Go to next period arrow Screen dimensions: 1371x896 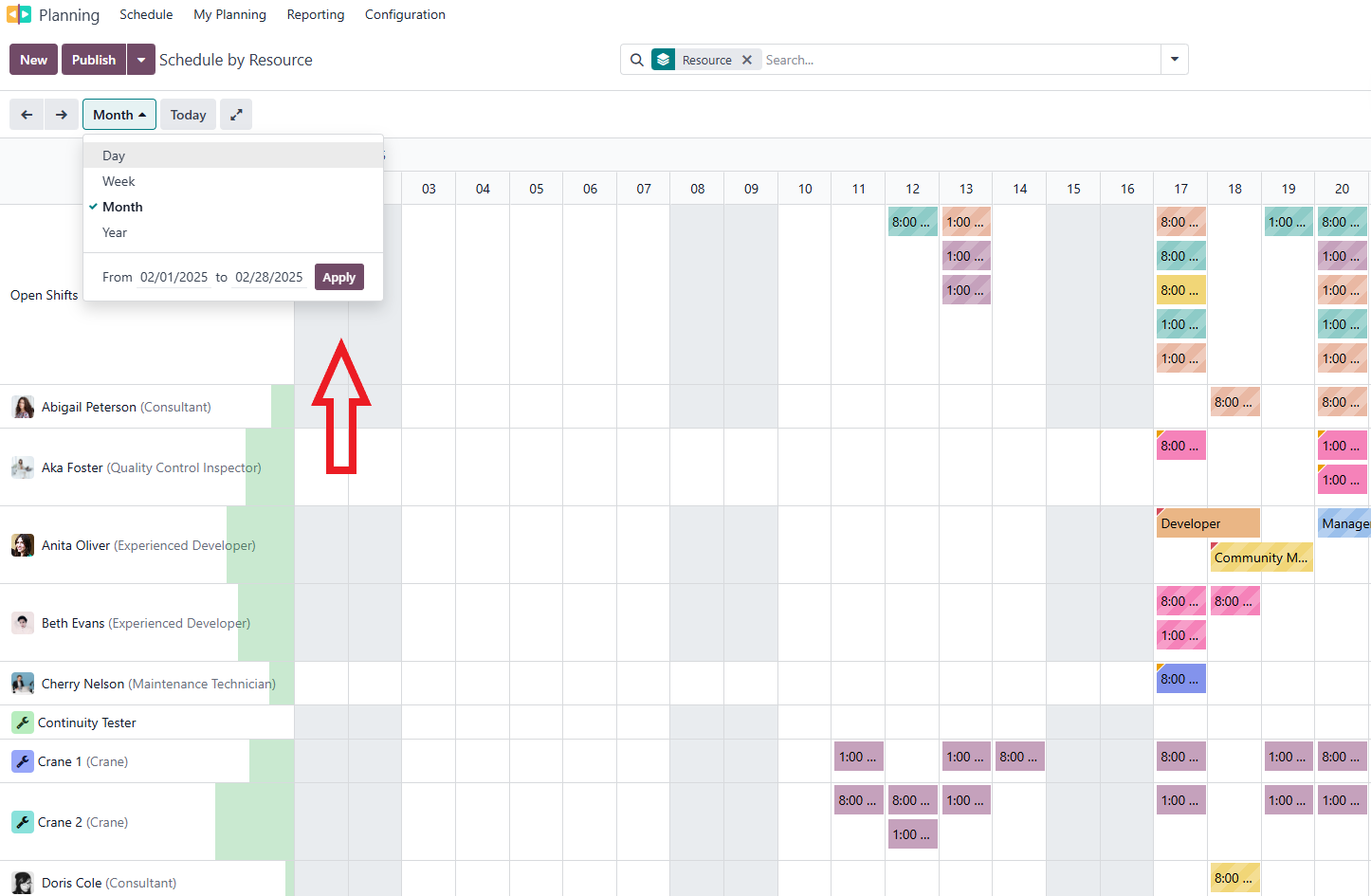point(62,115)
